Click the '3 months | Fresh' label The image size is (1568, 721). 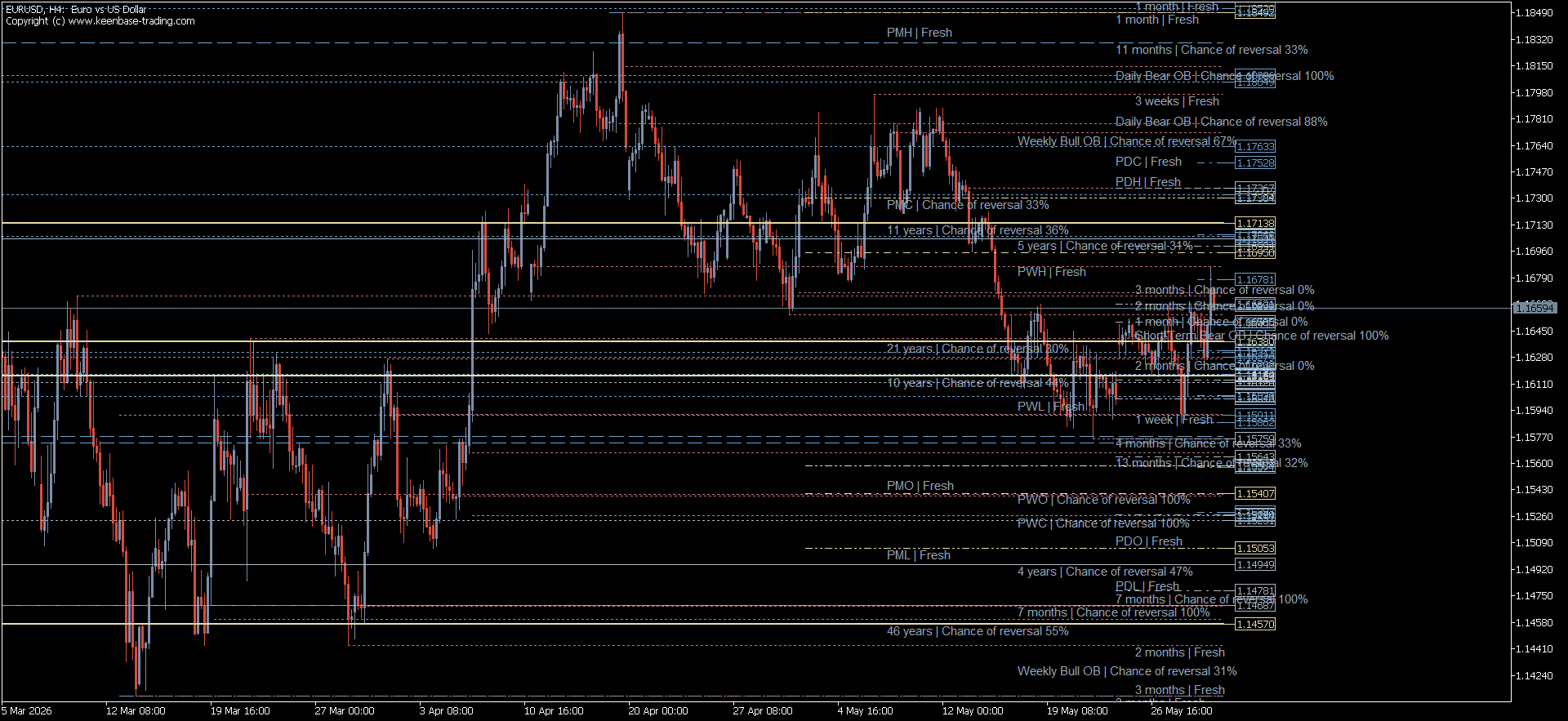(x=1180, y=690)
